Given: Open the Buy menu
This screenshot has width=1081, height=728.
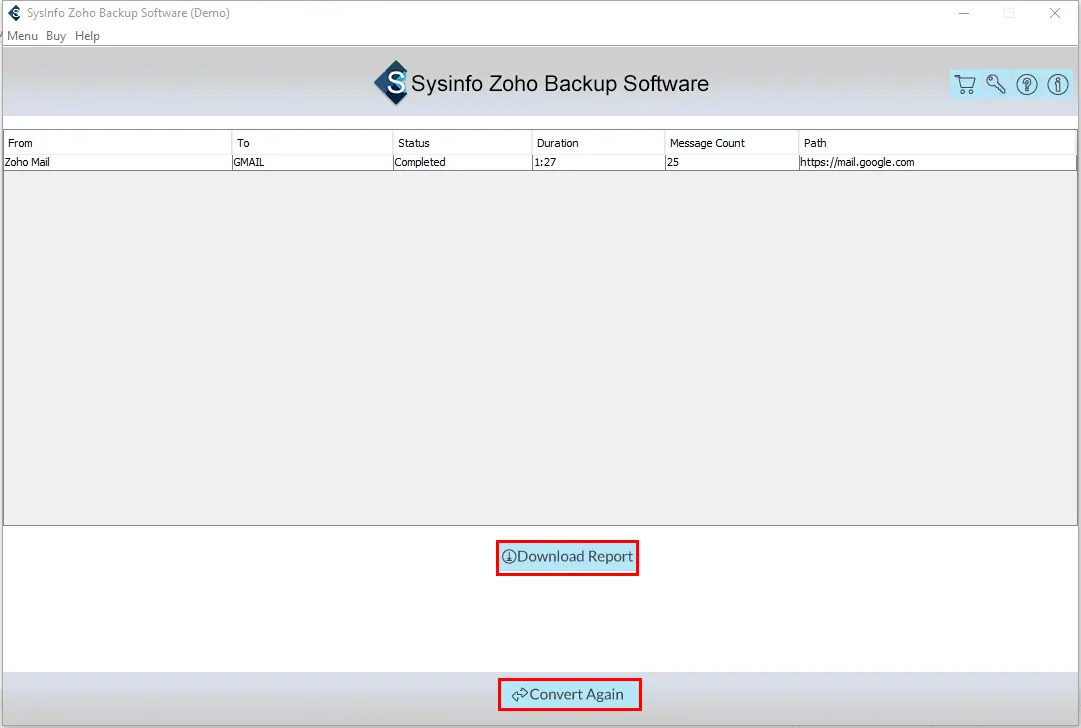Looking at the screenshot, I should click(56, 36).
